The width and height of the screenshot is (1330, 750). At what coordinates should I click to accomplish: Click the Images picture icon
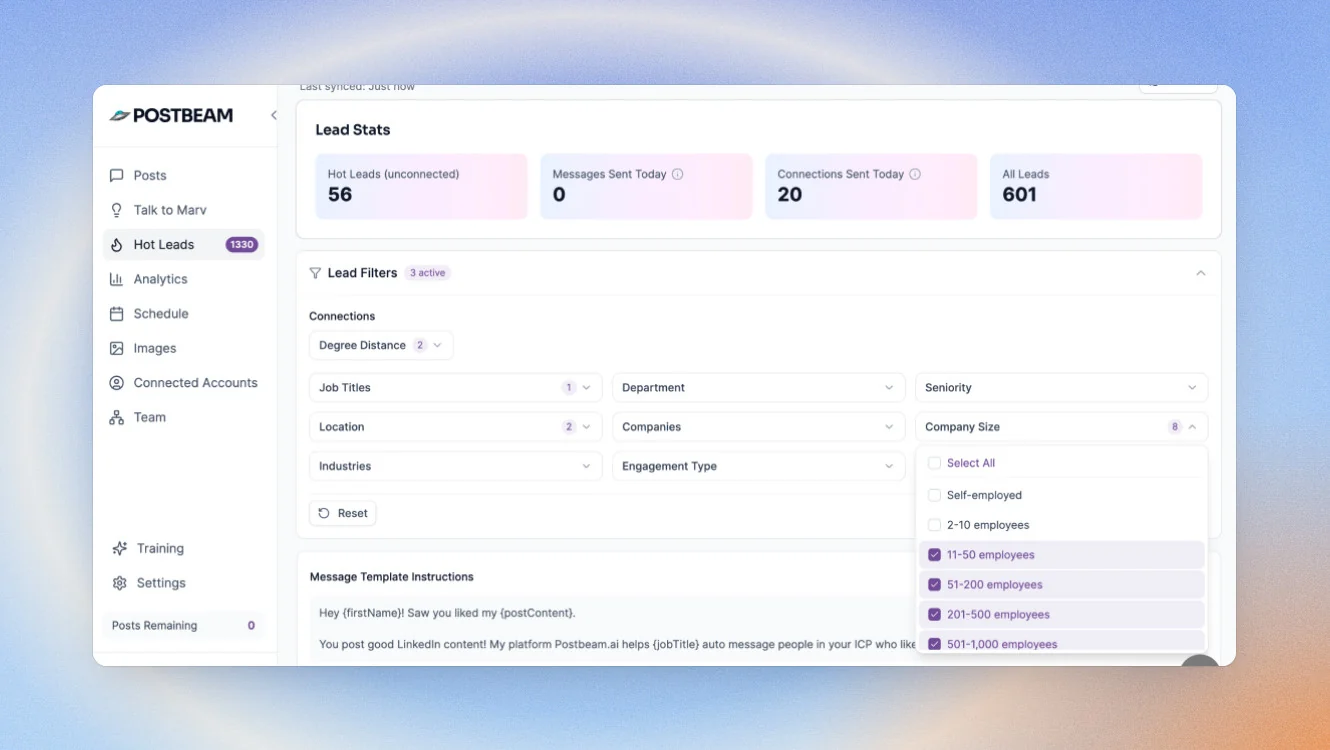(117, 348)
